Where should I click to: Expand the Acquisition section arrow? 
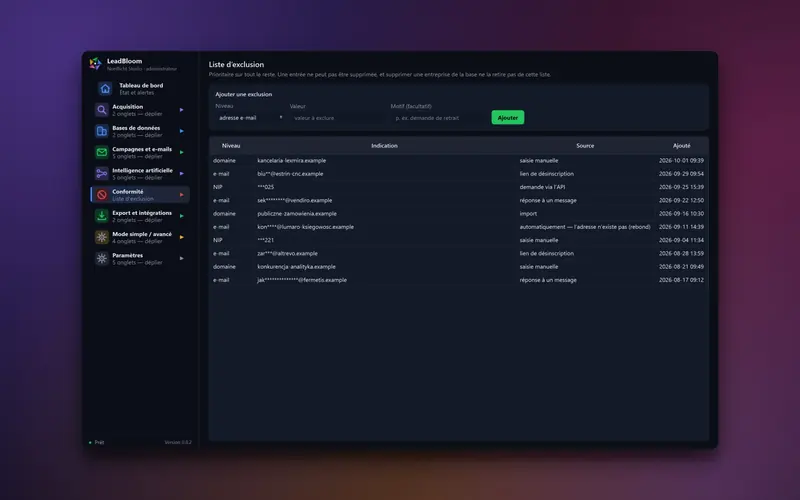[182, 110]
